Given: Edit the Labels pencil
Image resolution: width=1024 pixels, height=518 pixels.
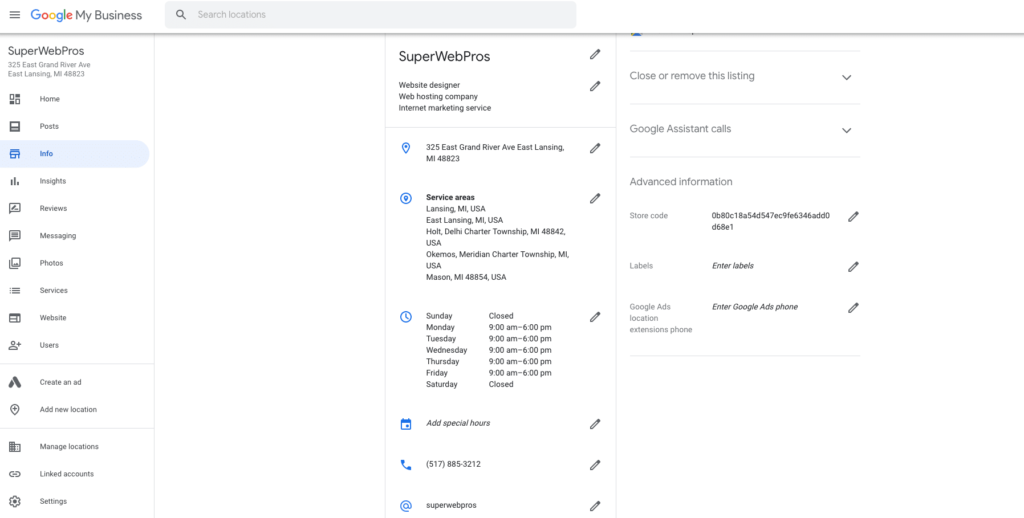Looking at the screenshot, I should point(854,267).
